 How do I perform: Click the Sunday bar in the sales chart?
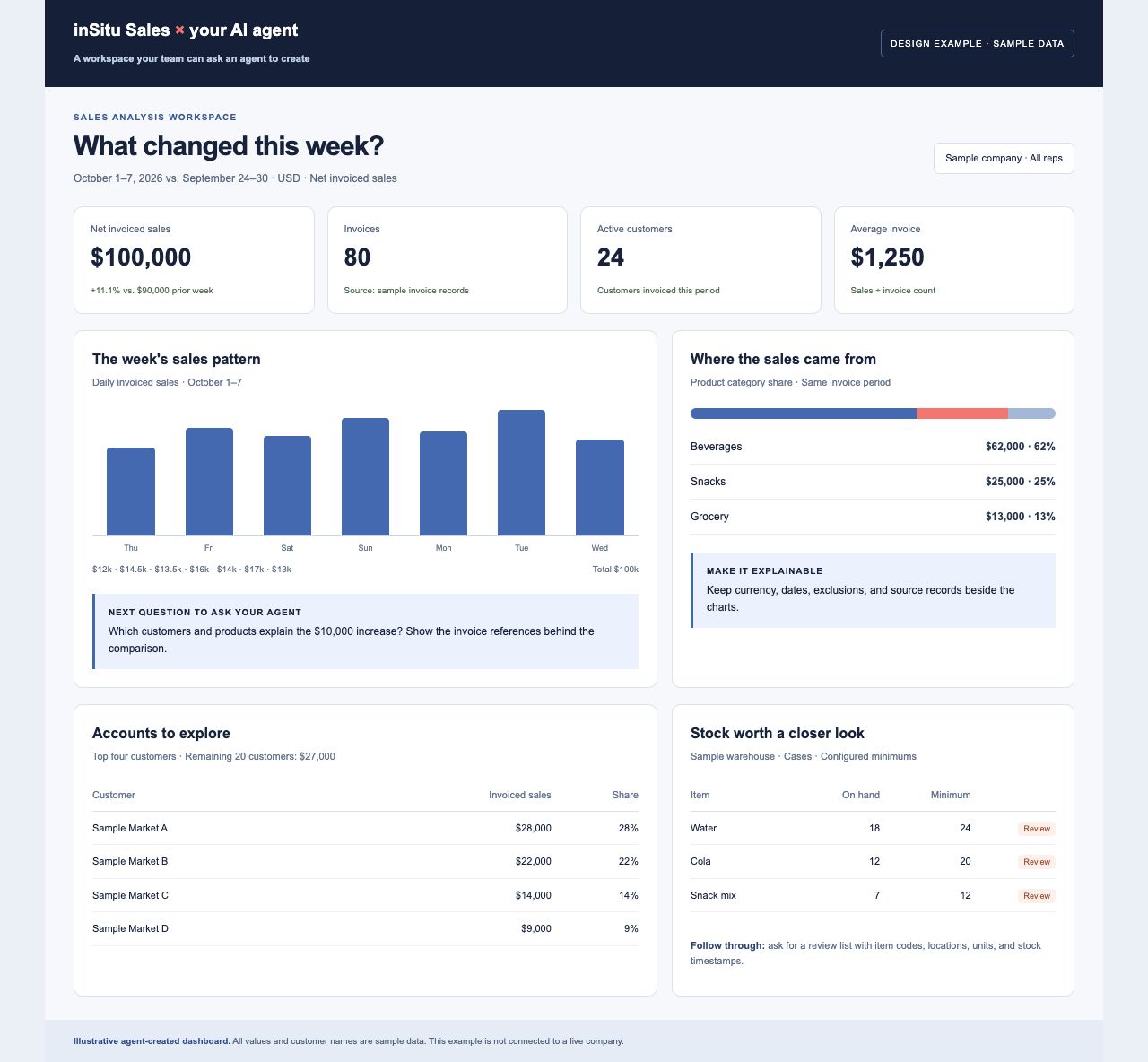click(365, 476)
